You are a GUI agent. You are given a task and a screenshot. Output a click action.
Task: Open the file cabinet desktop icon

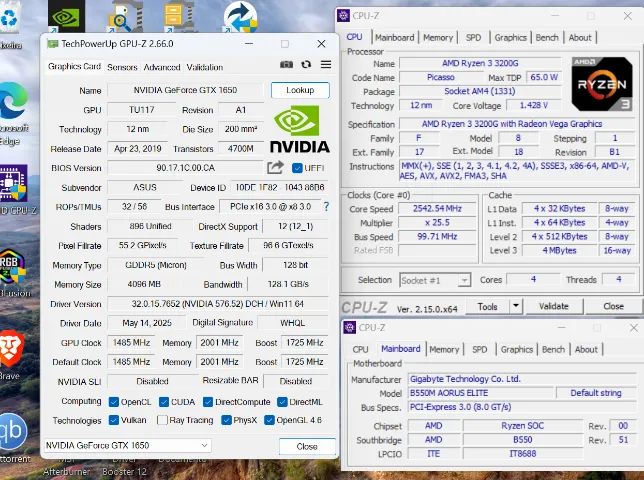pyautogui.click(x=178, y=16)
